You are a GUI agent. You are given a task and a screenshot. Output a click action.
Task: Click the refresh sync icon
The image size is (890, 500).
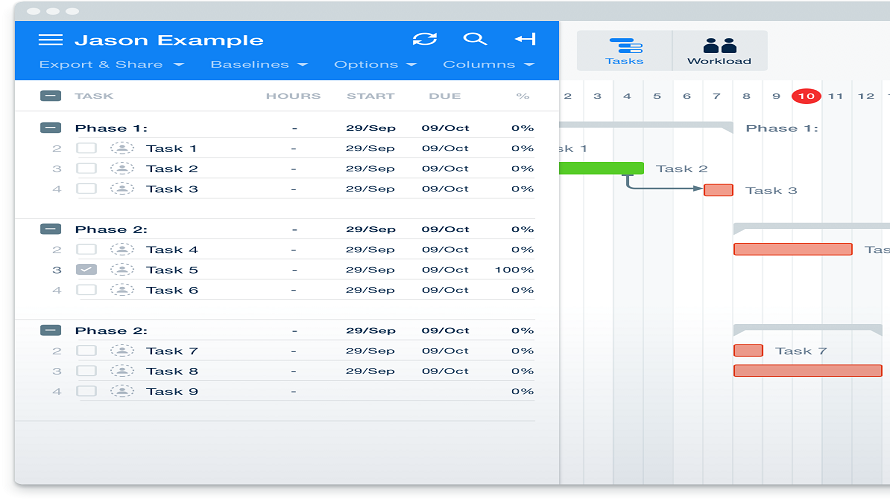point(425,39)
